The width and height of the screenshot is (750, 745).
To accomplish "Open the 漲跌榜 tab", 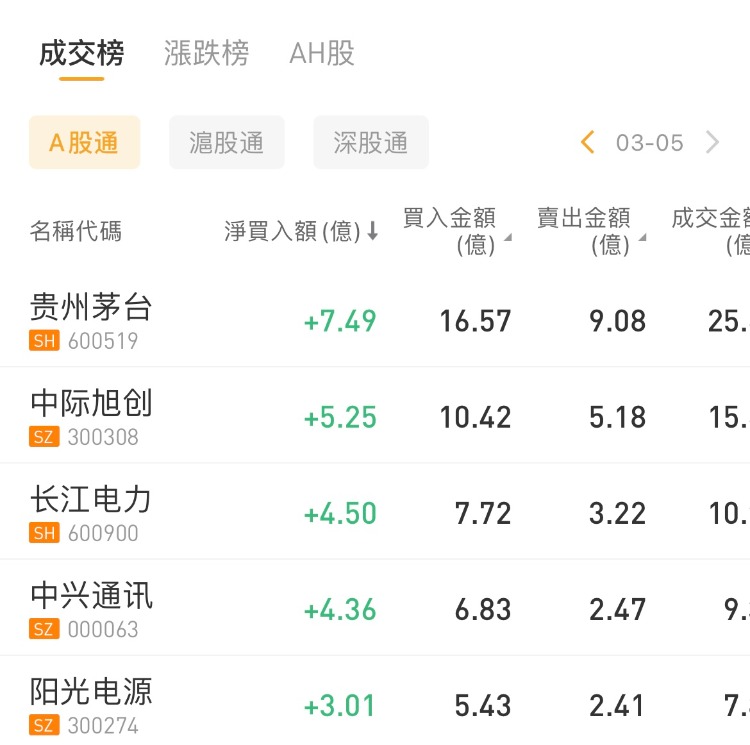I will 207,53.
